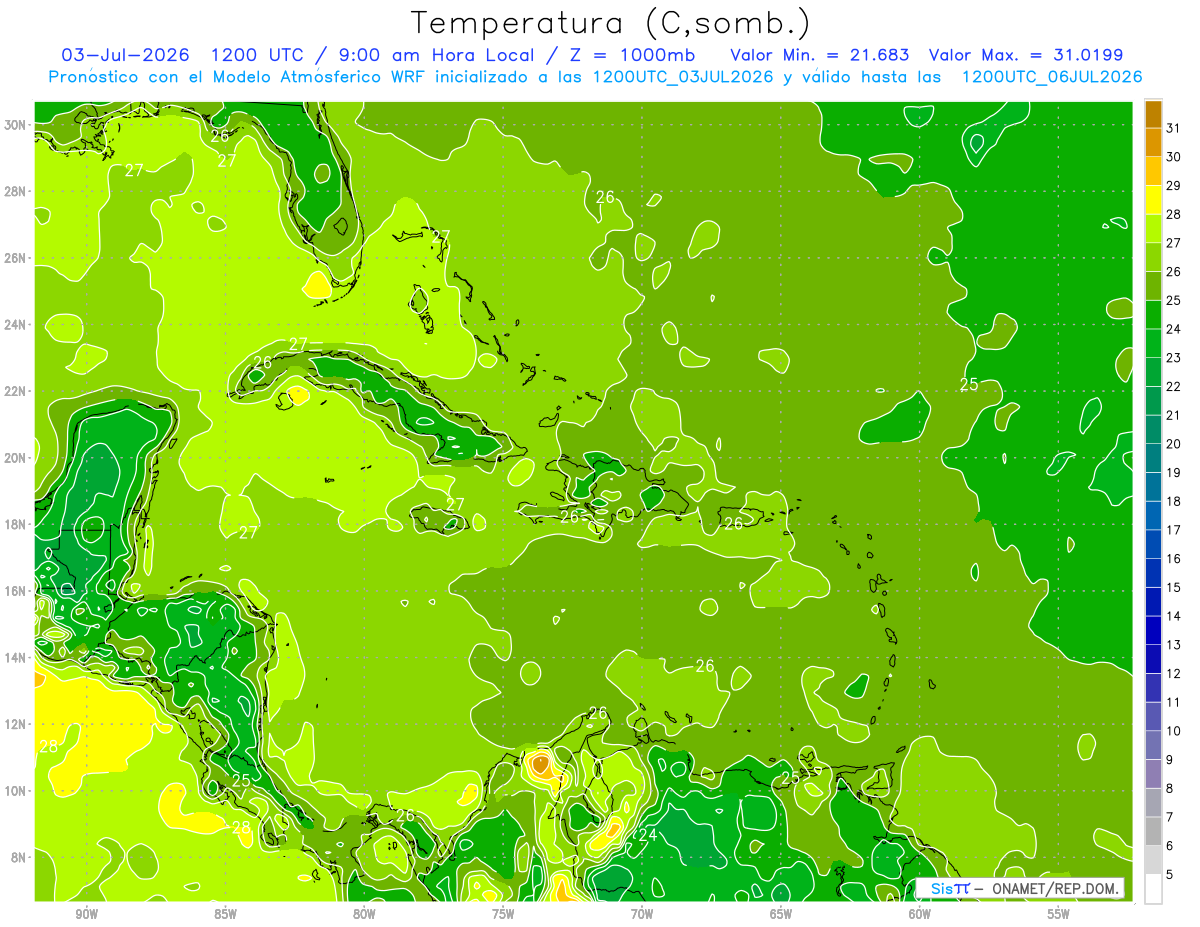The width and height of the screenshot is (1200, 927).
Task: Click the "26N" latitude axis label
Action: [x=16, y=258]
